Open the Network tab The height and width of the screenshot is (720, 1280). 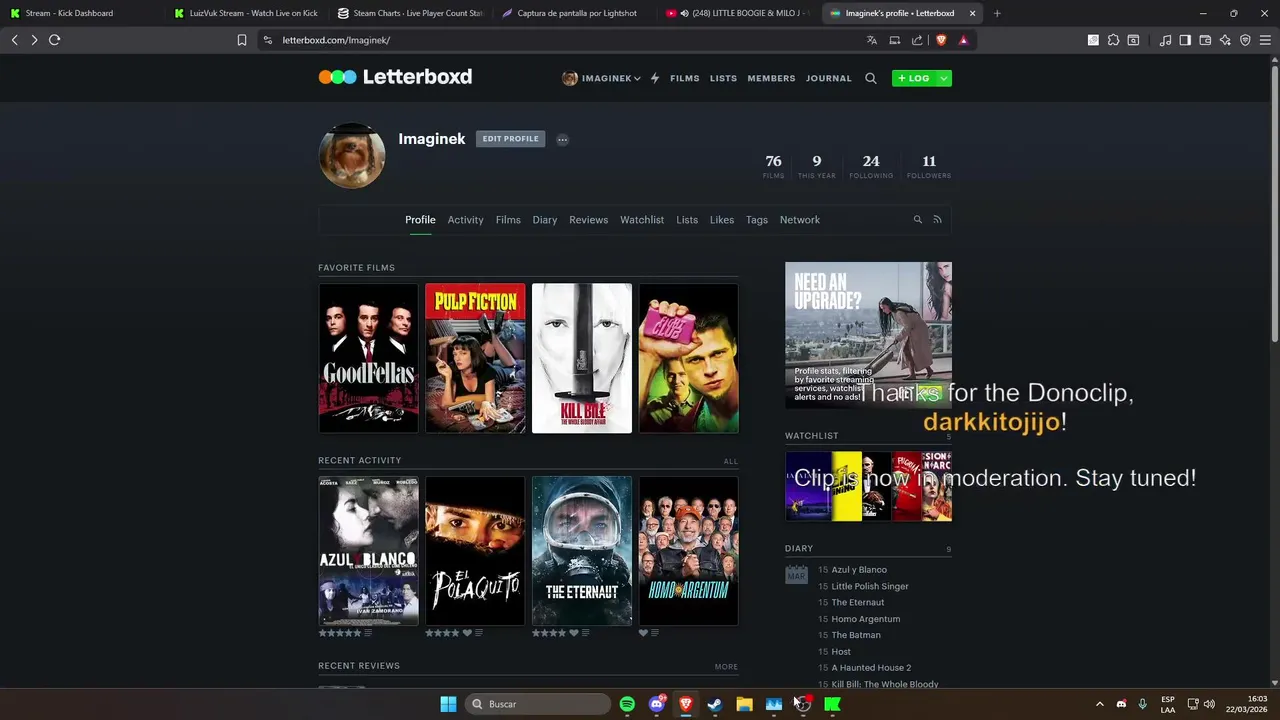[800, 220]
